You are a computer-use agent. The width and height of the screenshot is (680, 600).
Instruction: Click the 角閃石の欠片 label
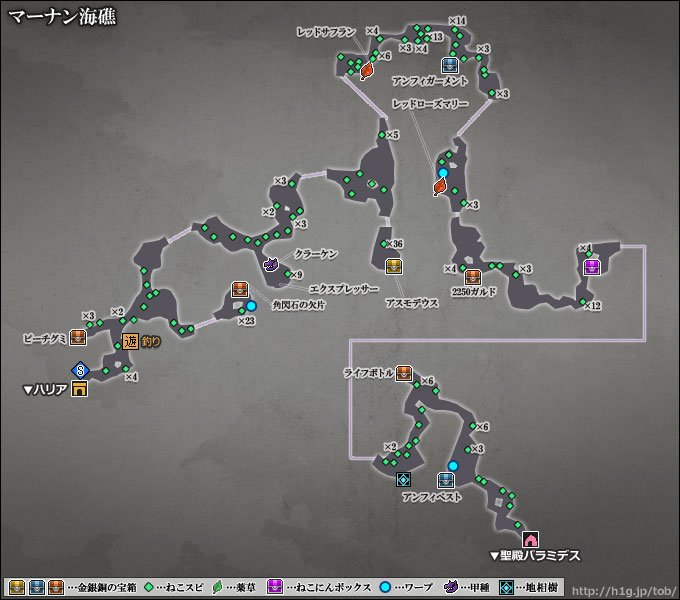click(x=298, y=305)
